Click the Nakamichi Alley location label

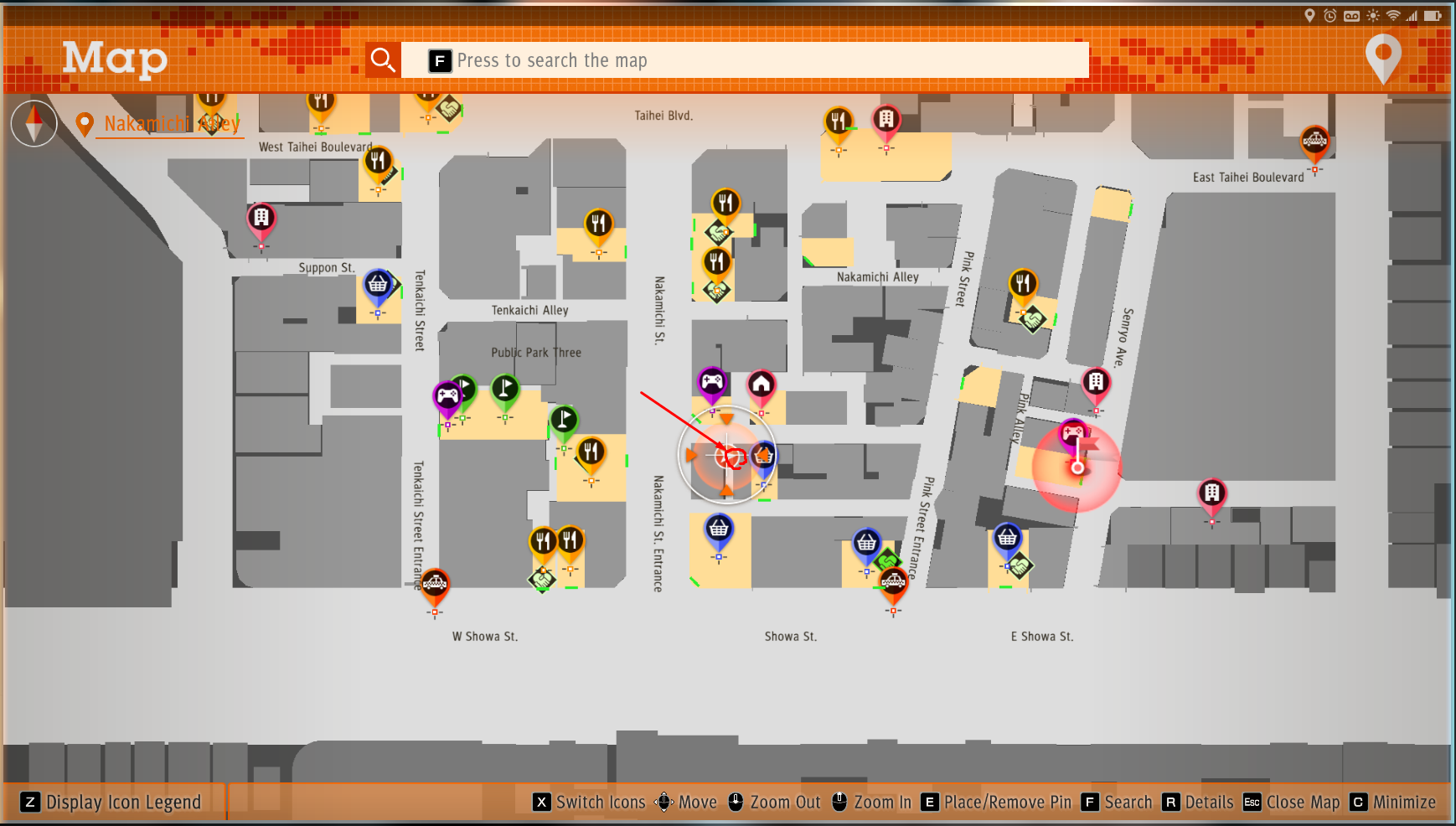coord(171,124)
